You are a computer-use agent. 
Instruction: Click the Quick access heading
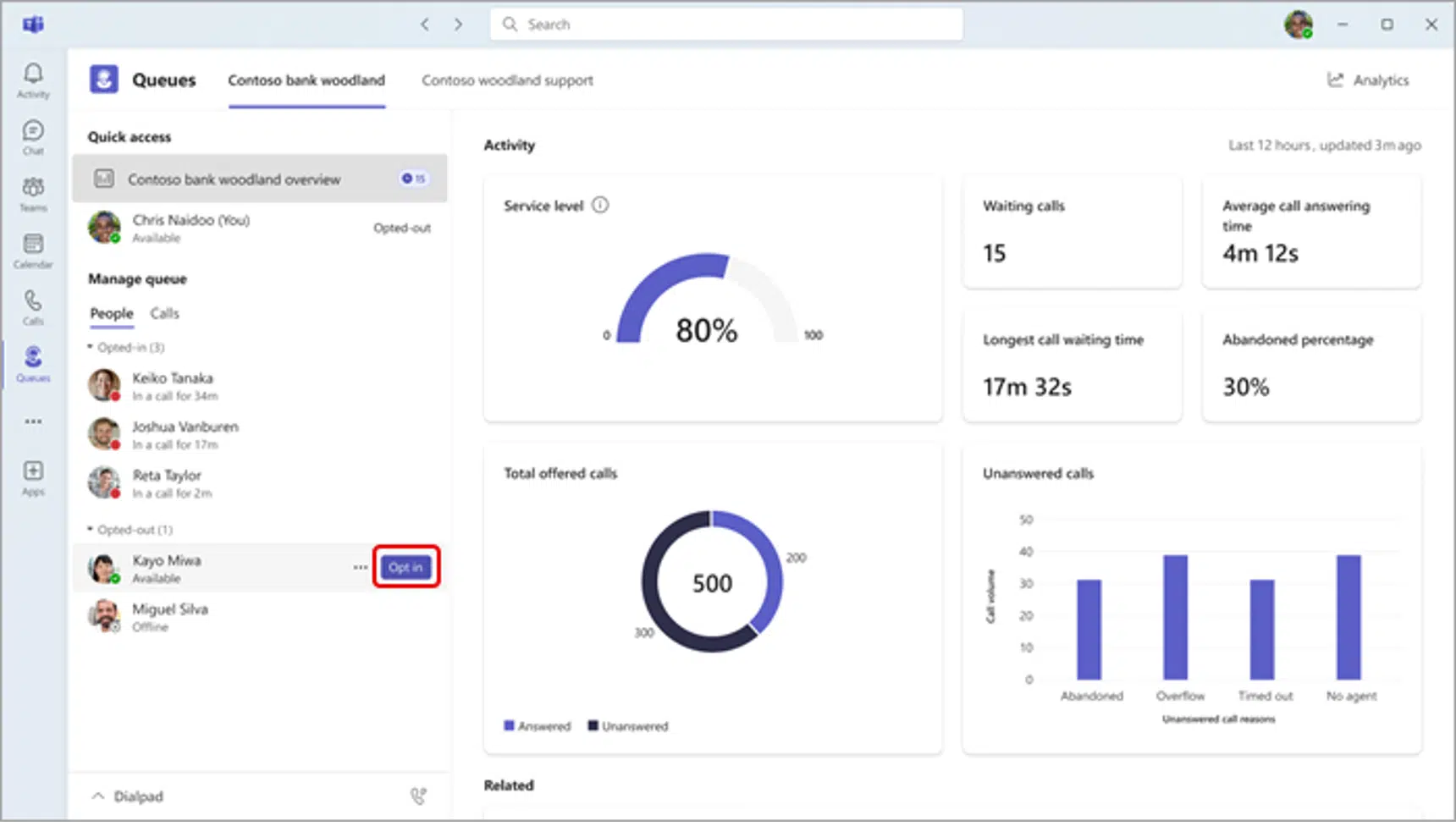tap(130, 137)
